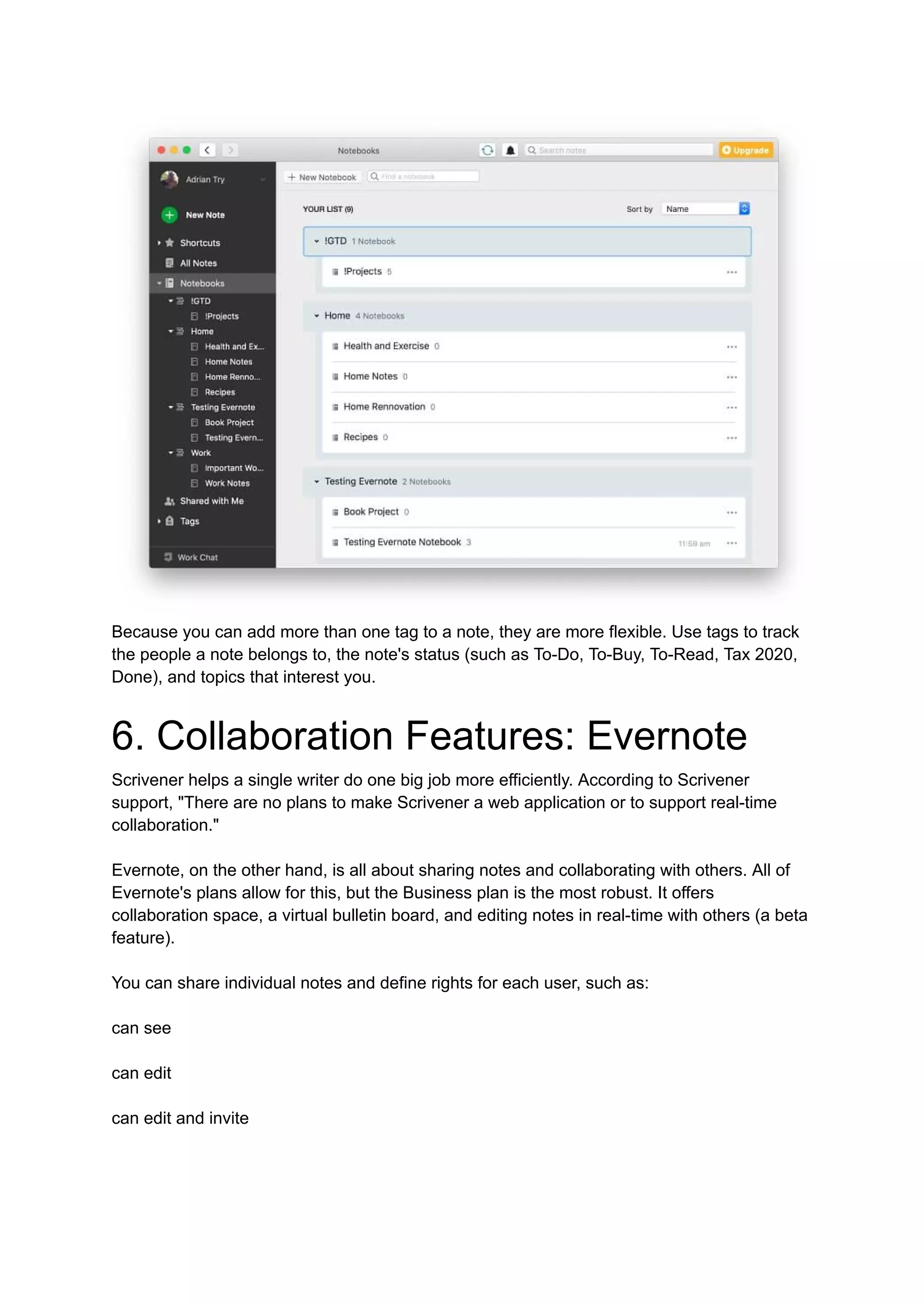
Task: Open more options for Home Notes row
Action: click(732, 377)
